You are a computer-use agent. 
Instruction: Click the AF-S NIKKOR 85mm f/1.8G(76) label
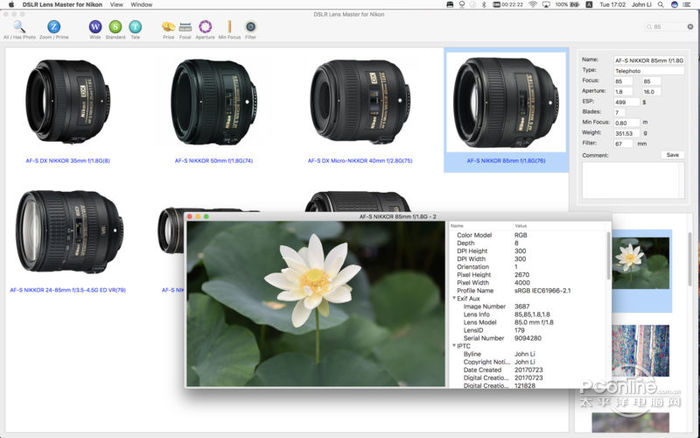pyautogui.click(x=506, y=161)
